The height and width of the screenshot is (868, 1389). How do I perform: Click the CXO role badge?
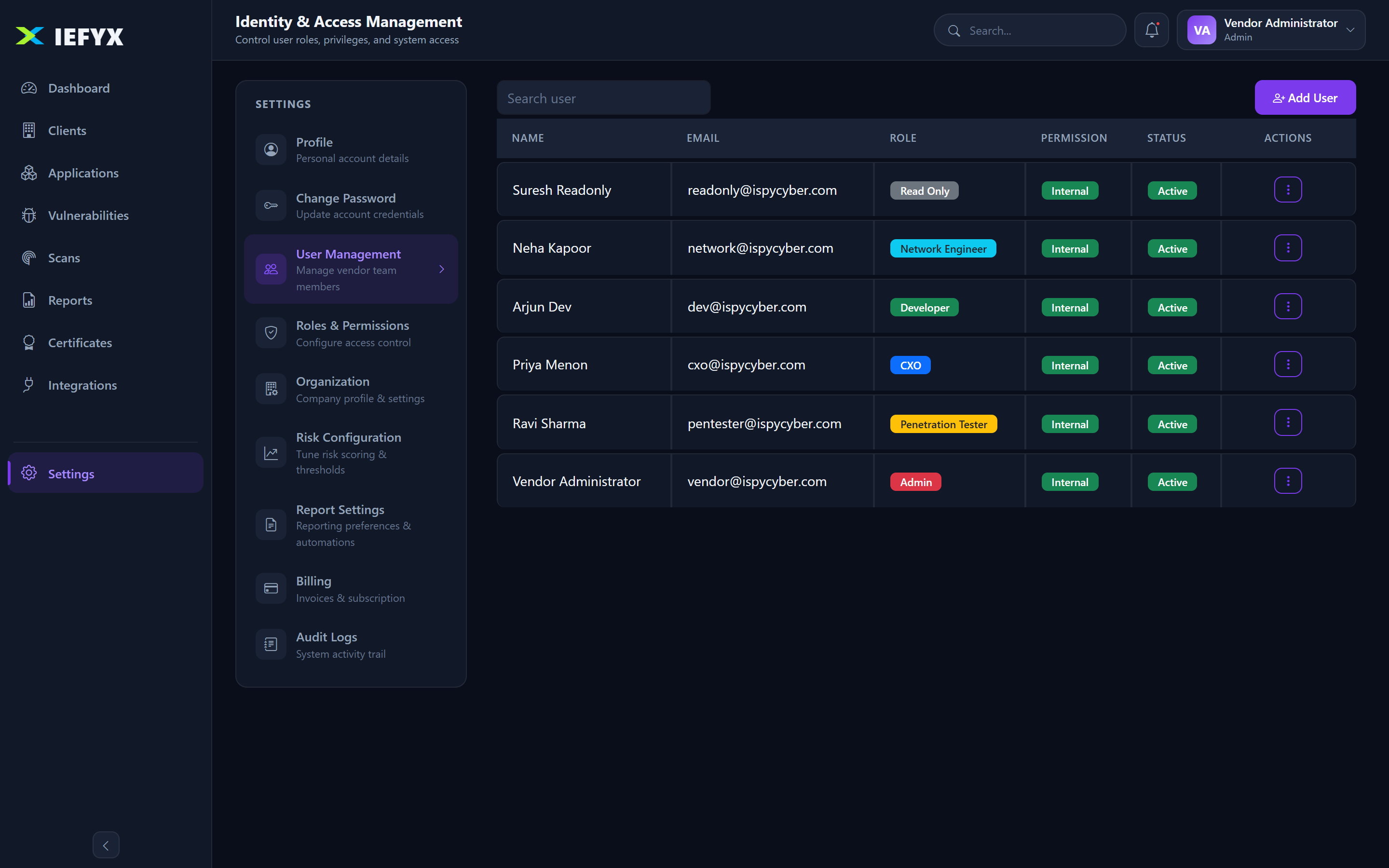point(910,365)
